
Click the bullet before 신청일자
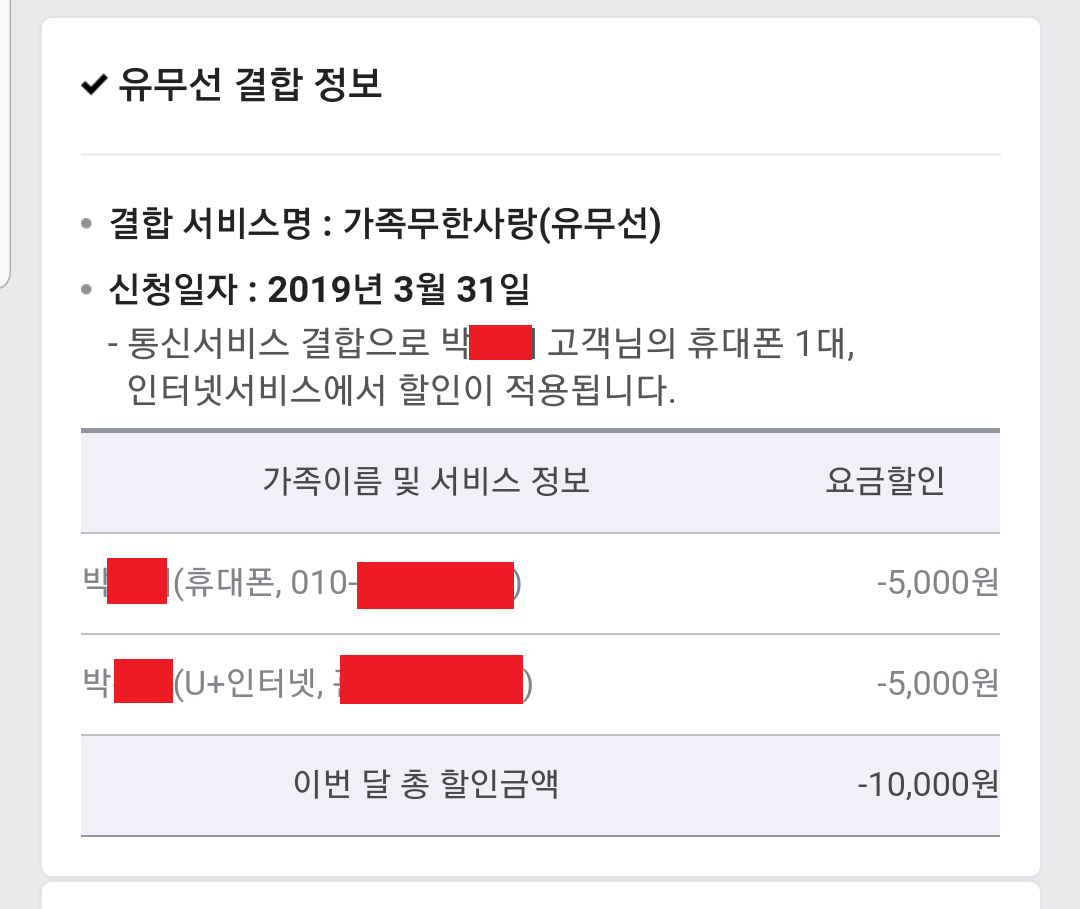pos(88,292)
